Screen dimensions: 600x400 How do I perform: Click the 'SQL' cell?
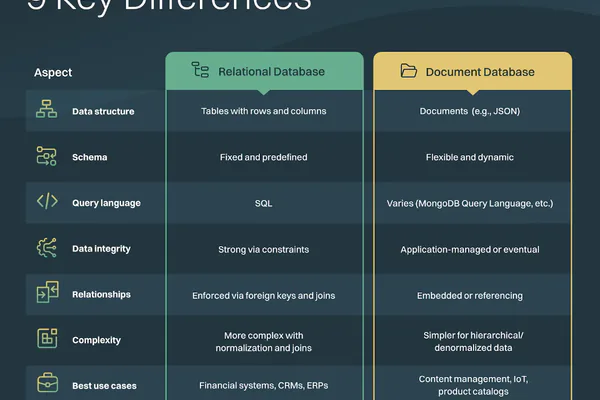[x=264, y=203]
